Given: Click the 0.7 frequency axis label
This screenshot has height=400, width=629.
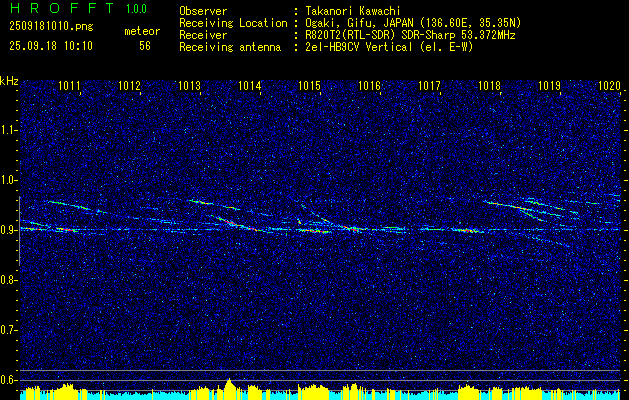Looking at the screenshot, I should (x=8, y=330).
